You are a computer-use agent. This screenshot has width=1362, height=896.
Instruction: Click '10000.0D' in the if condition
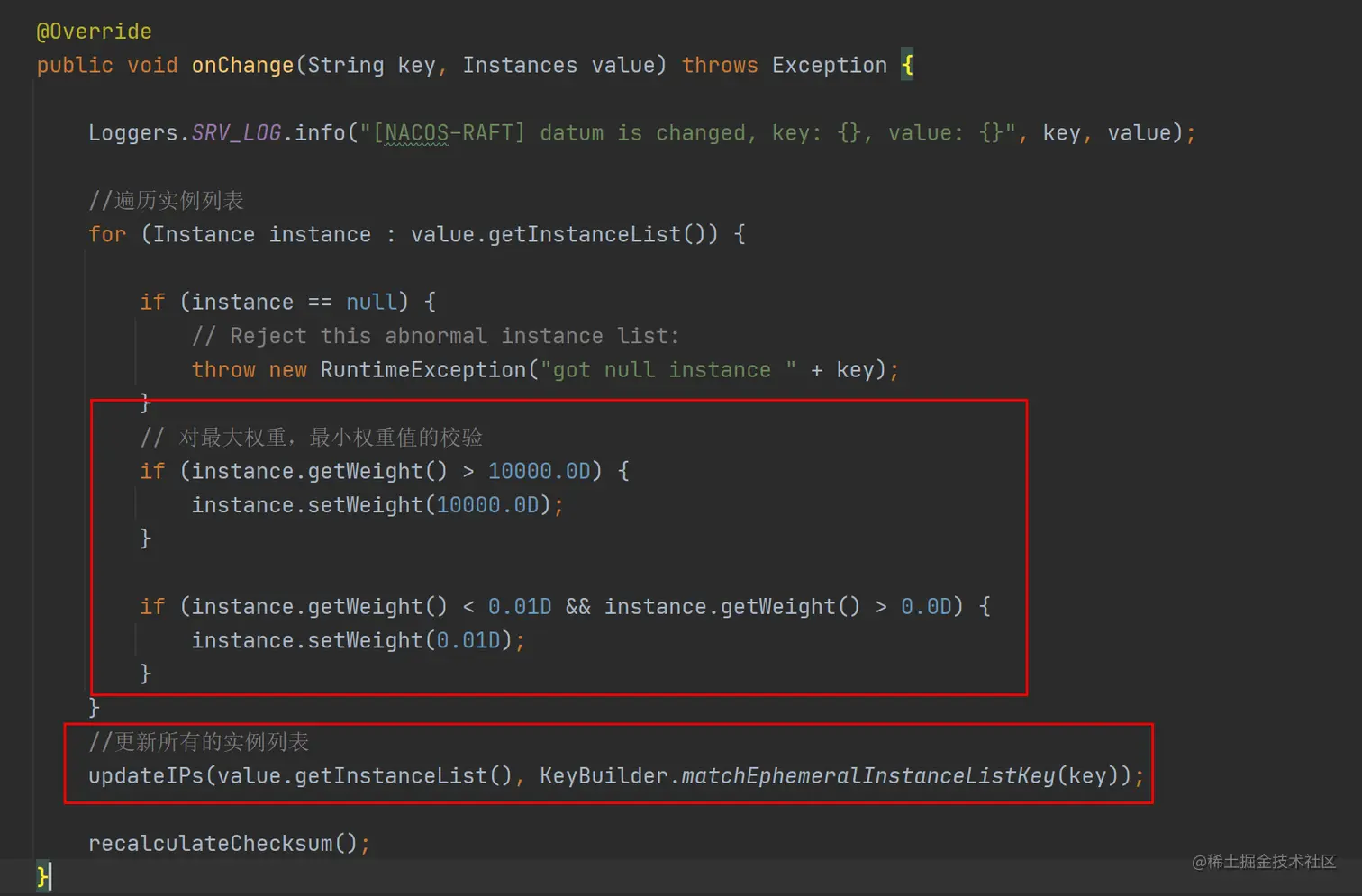539,471
